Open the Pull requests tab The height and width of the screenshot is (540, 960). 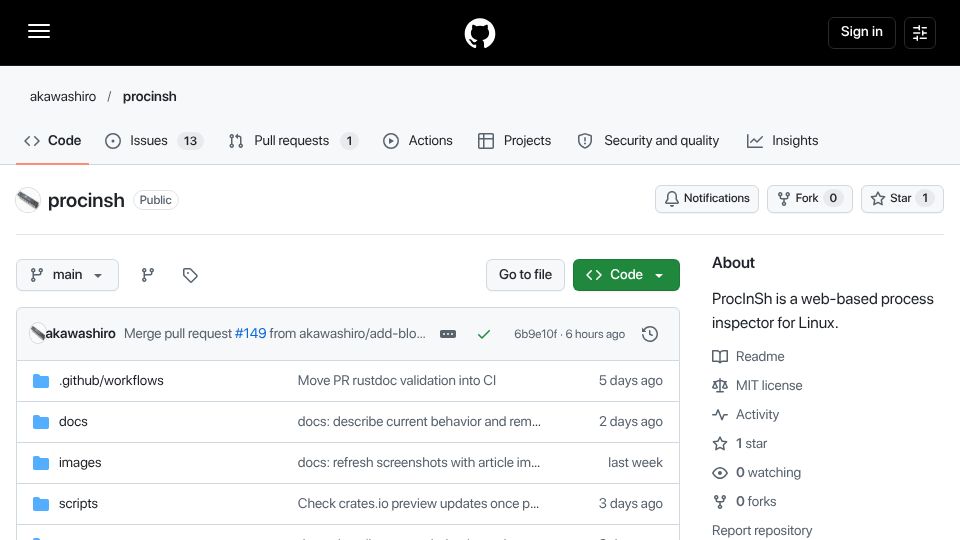click(x=293, y=141)
